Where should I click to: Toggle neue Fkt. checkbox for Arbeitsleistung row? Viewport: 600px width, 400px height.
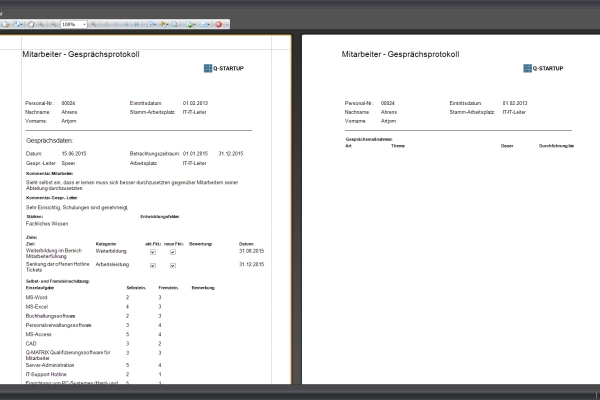tap(173, 265)
